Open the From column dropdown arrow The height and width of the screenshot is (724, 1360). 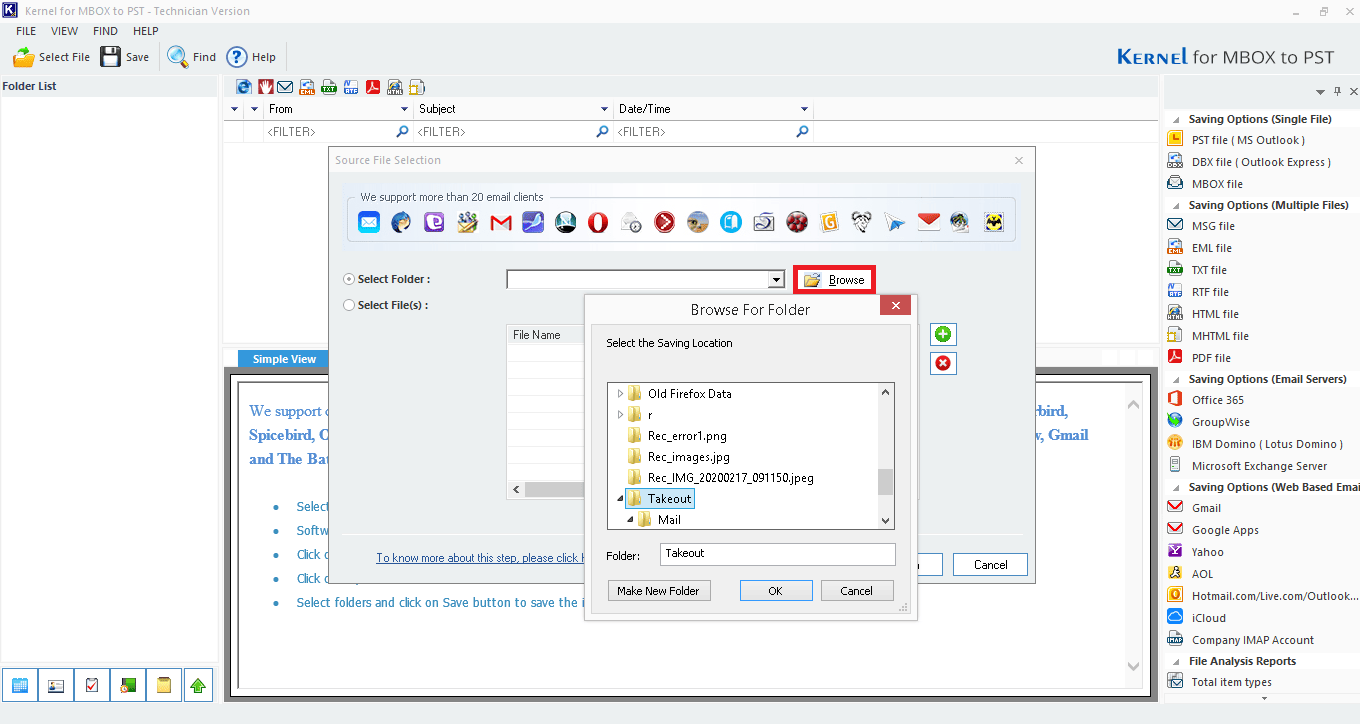(x=404, y=109)
